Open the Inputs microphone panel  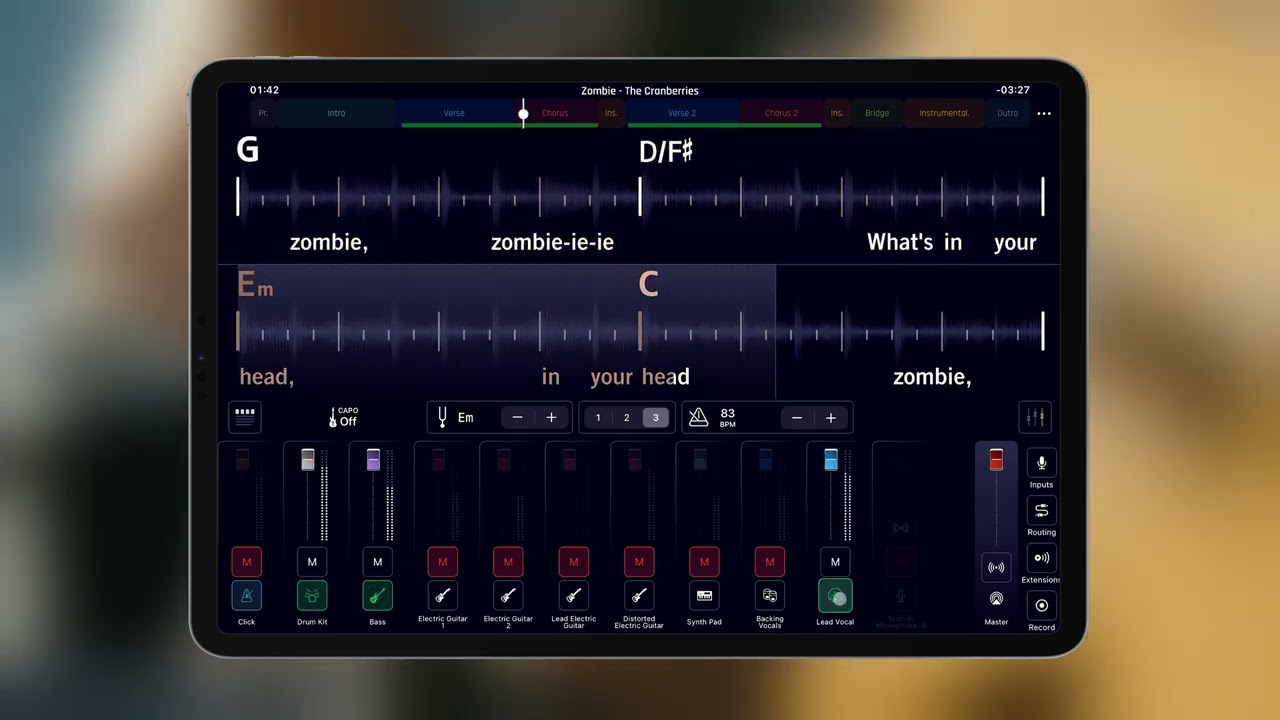tap(1041, 463)
